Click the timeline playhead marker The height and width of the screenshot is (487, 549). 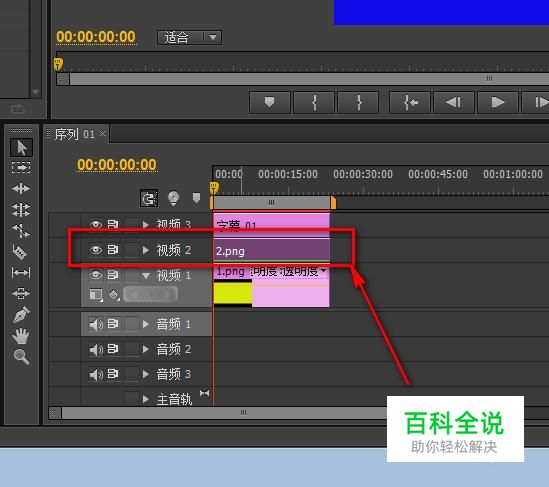click(214, 188)
